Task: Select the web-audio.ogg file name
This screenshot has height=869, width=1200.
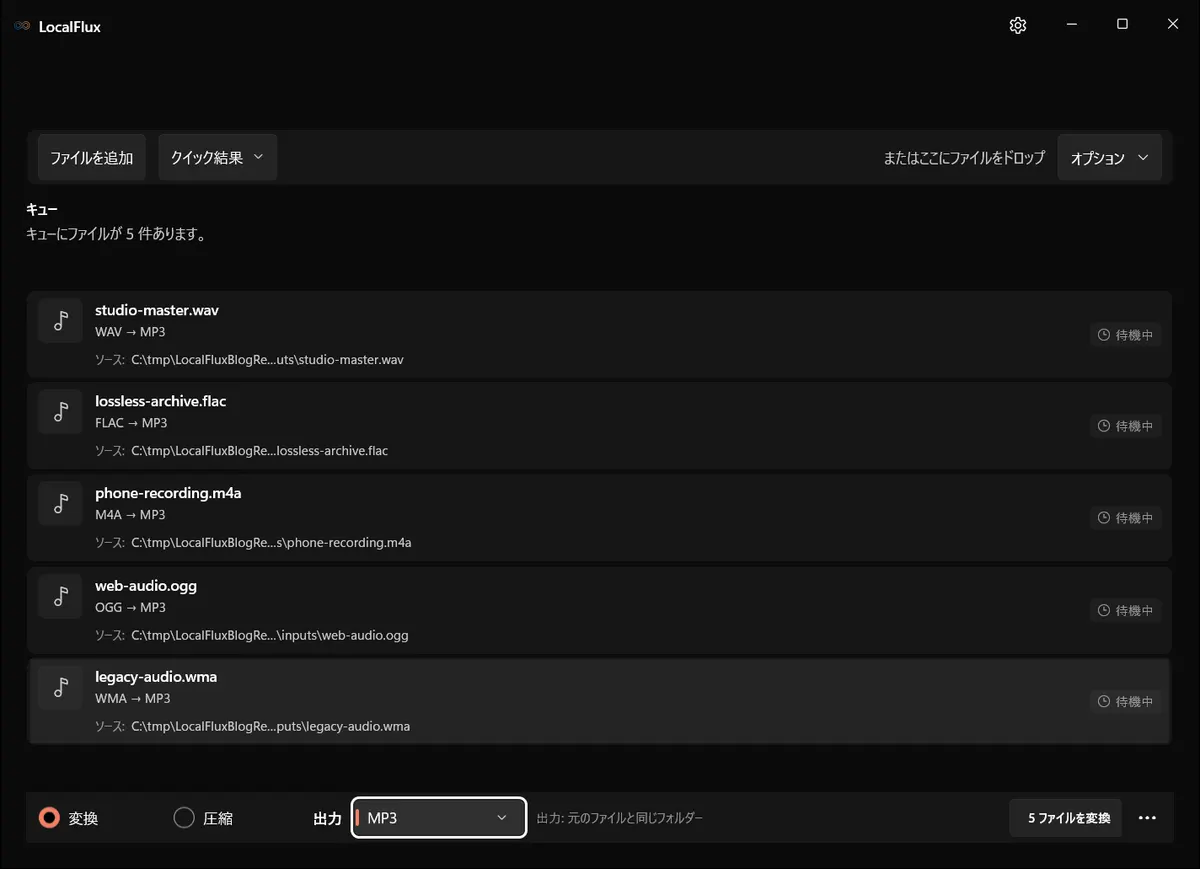Action: 146,586
